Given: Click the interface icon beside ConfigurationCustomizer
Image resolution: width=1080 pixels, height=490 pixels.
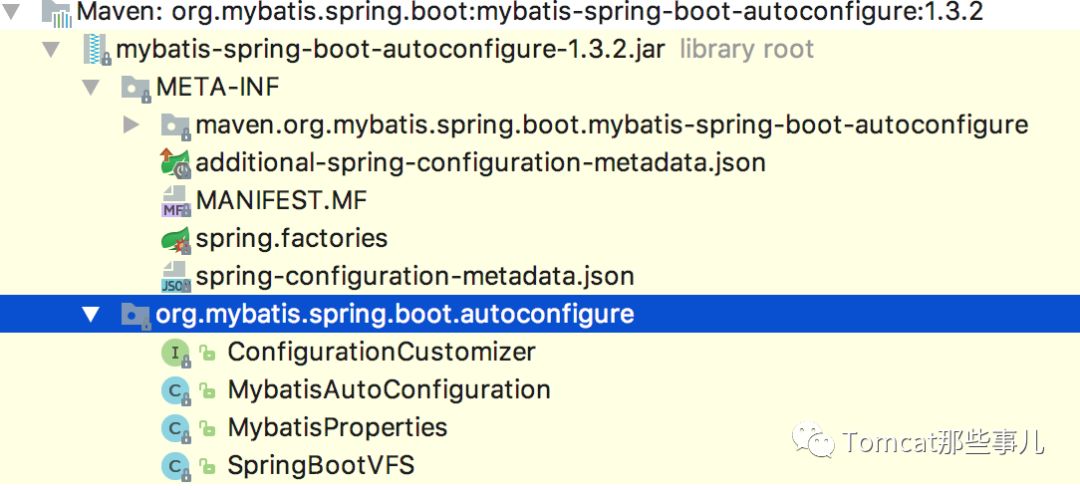Looking at the screenshot, I should [176, 353].
